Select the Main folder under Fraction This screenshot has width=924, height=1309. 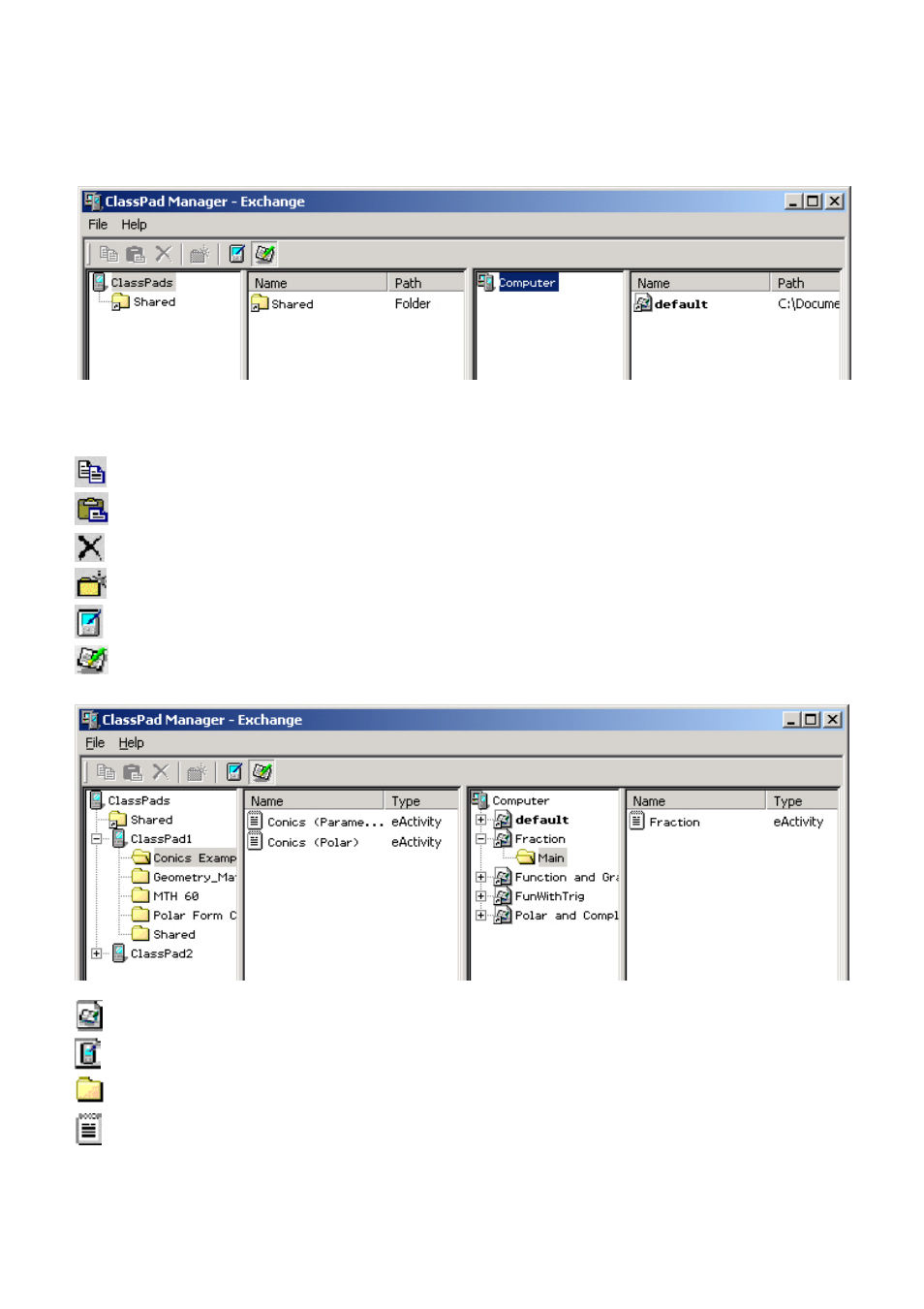coord(550,858)
